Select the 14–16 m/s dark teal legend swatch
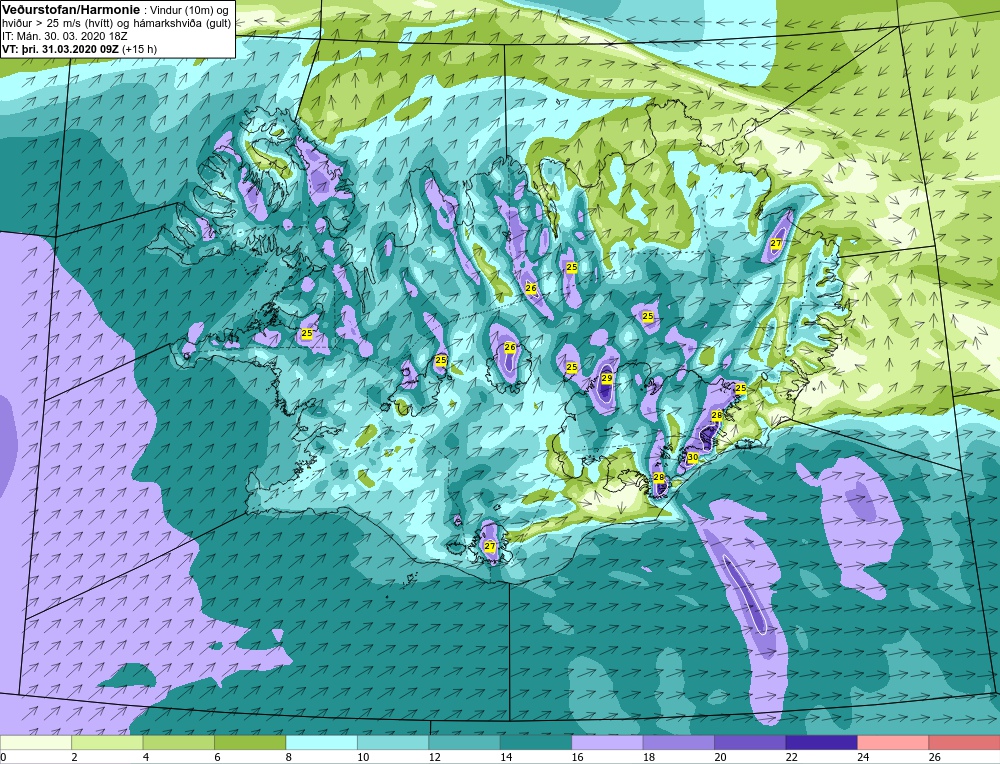Screen dimensions: 1000x764 click(x=536, y=742)
